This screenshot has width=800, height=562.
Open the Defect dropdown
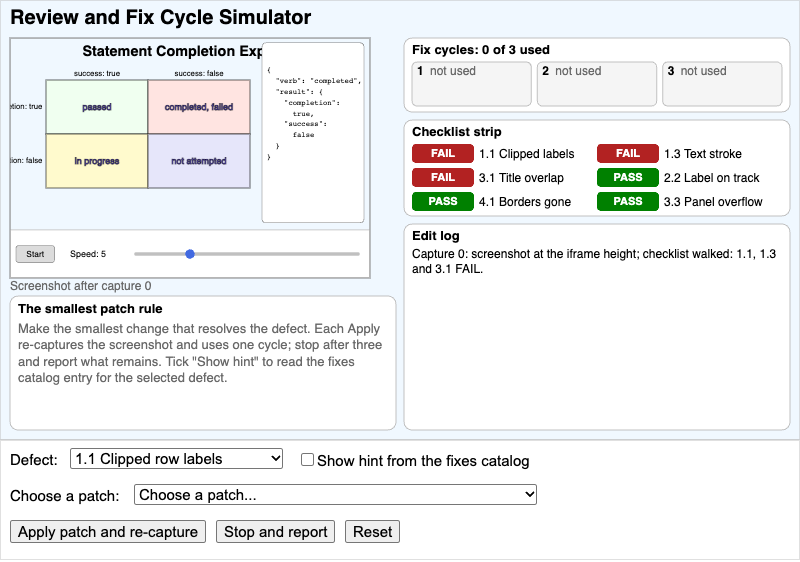pos(176,459)
